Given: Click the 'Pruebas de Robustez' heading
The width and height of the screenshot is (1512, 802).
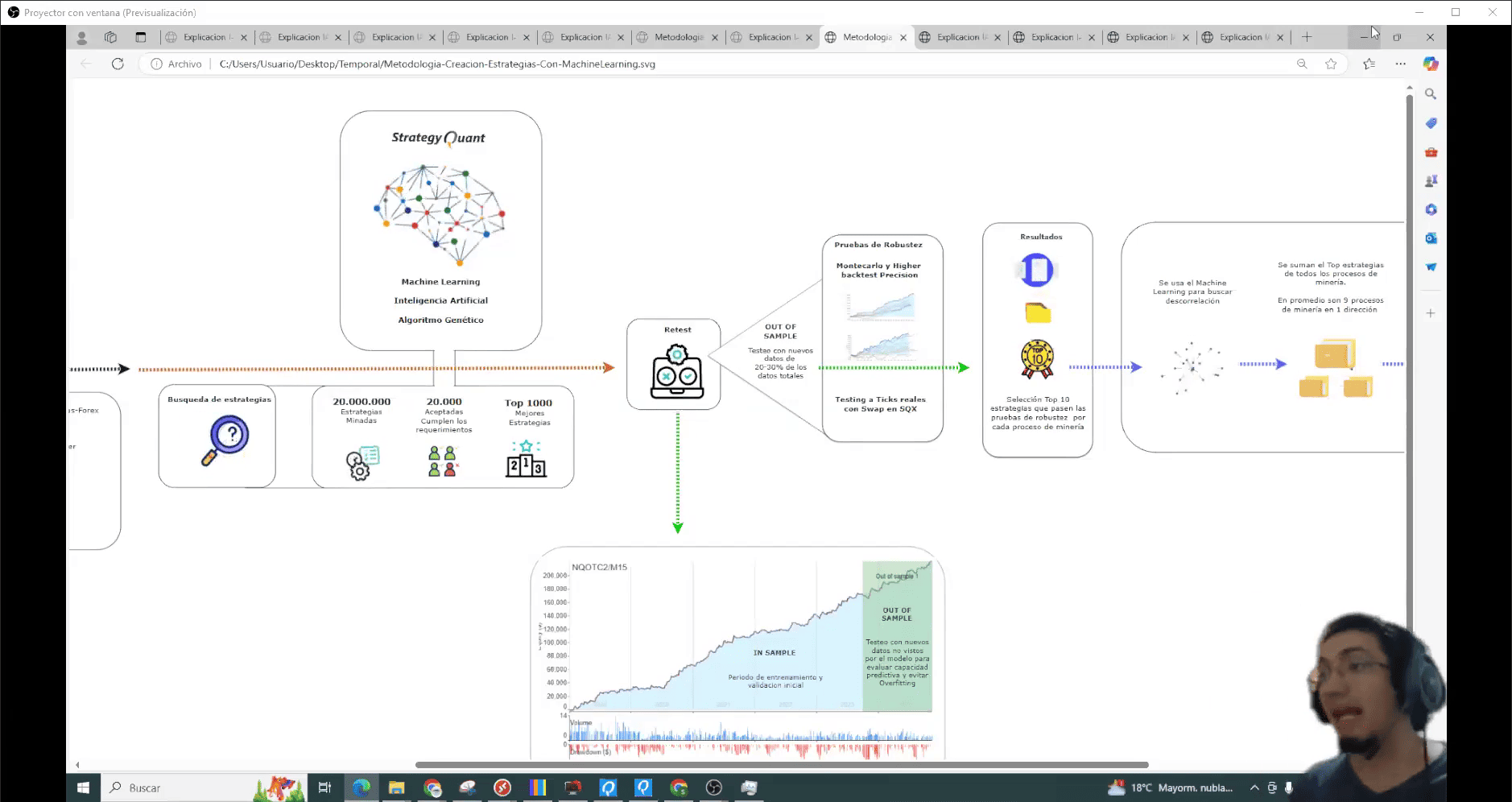Looking at the screenshot, I should tap(878, 245).
